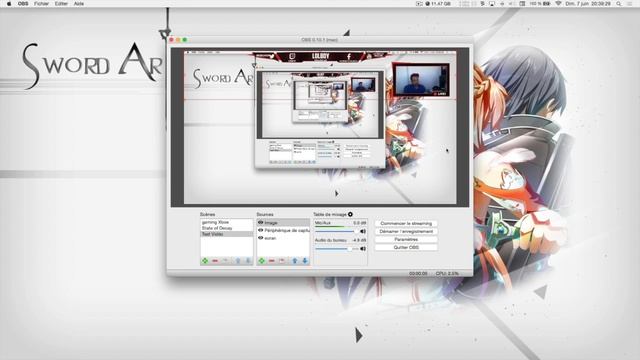Select the ecran source row

[283, 238]
